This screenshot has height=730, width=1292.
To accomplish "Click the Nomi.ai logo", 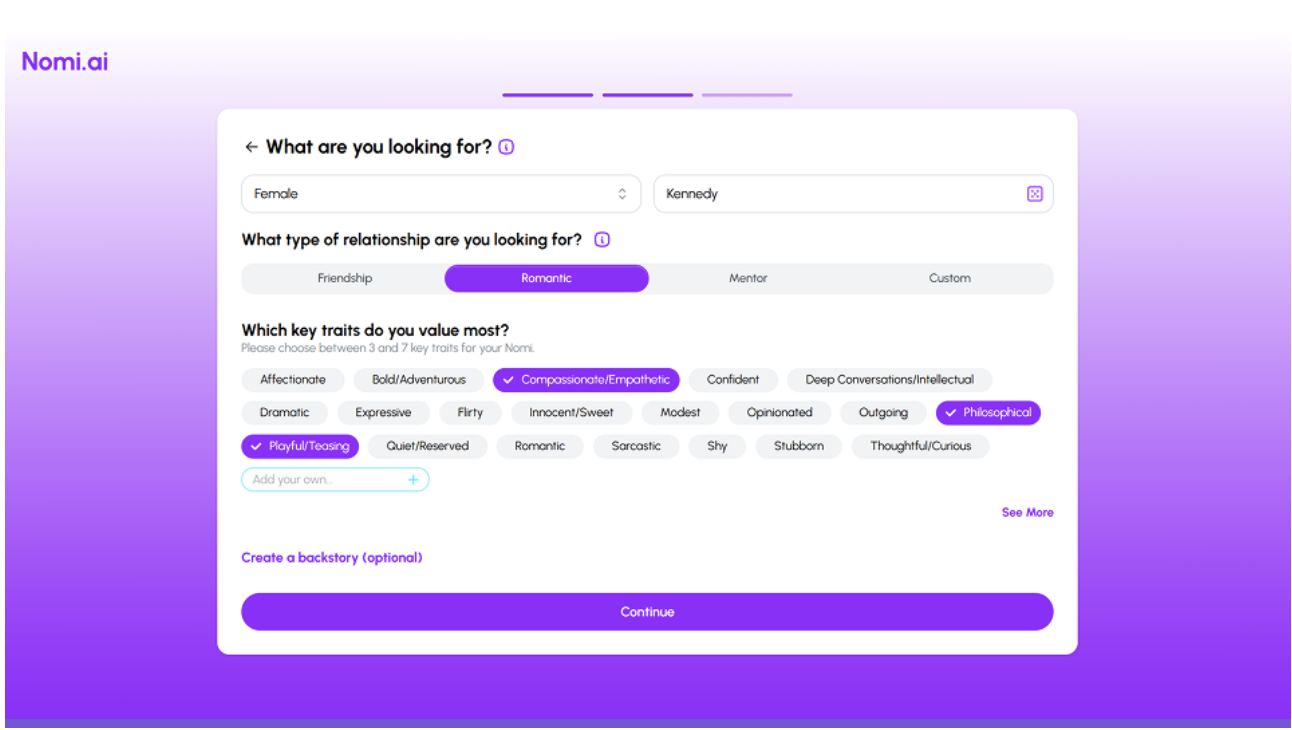I will click(65, 61).
